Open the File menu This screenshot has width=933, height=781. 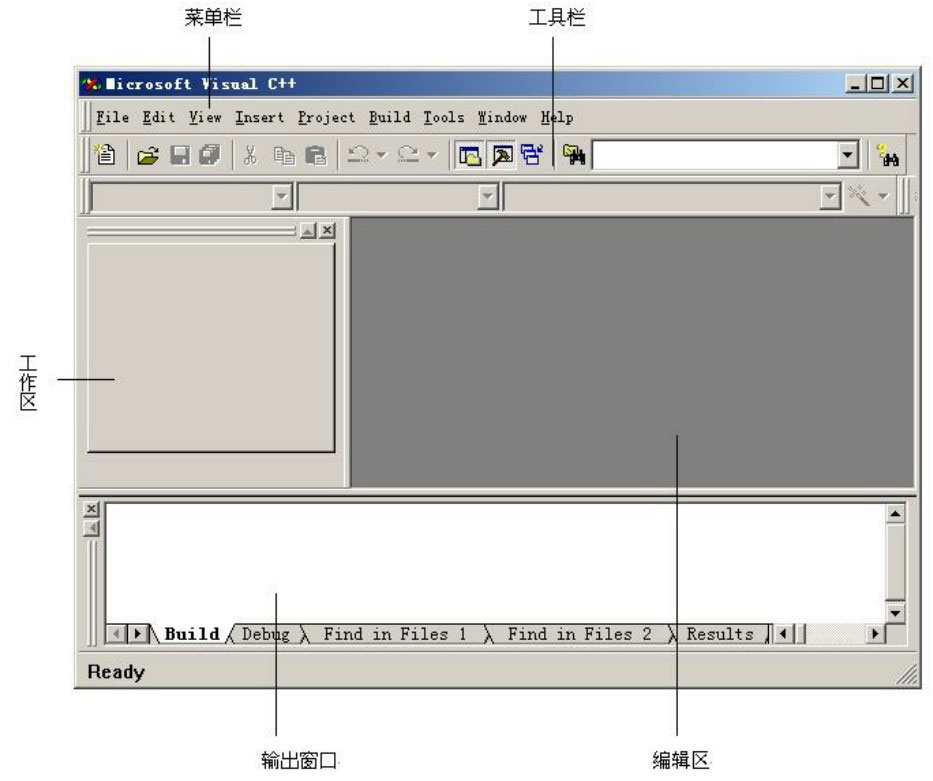click(112, 118)
